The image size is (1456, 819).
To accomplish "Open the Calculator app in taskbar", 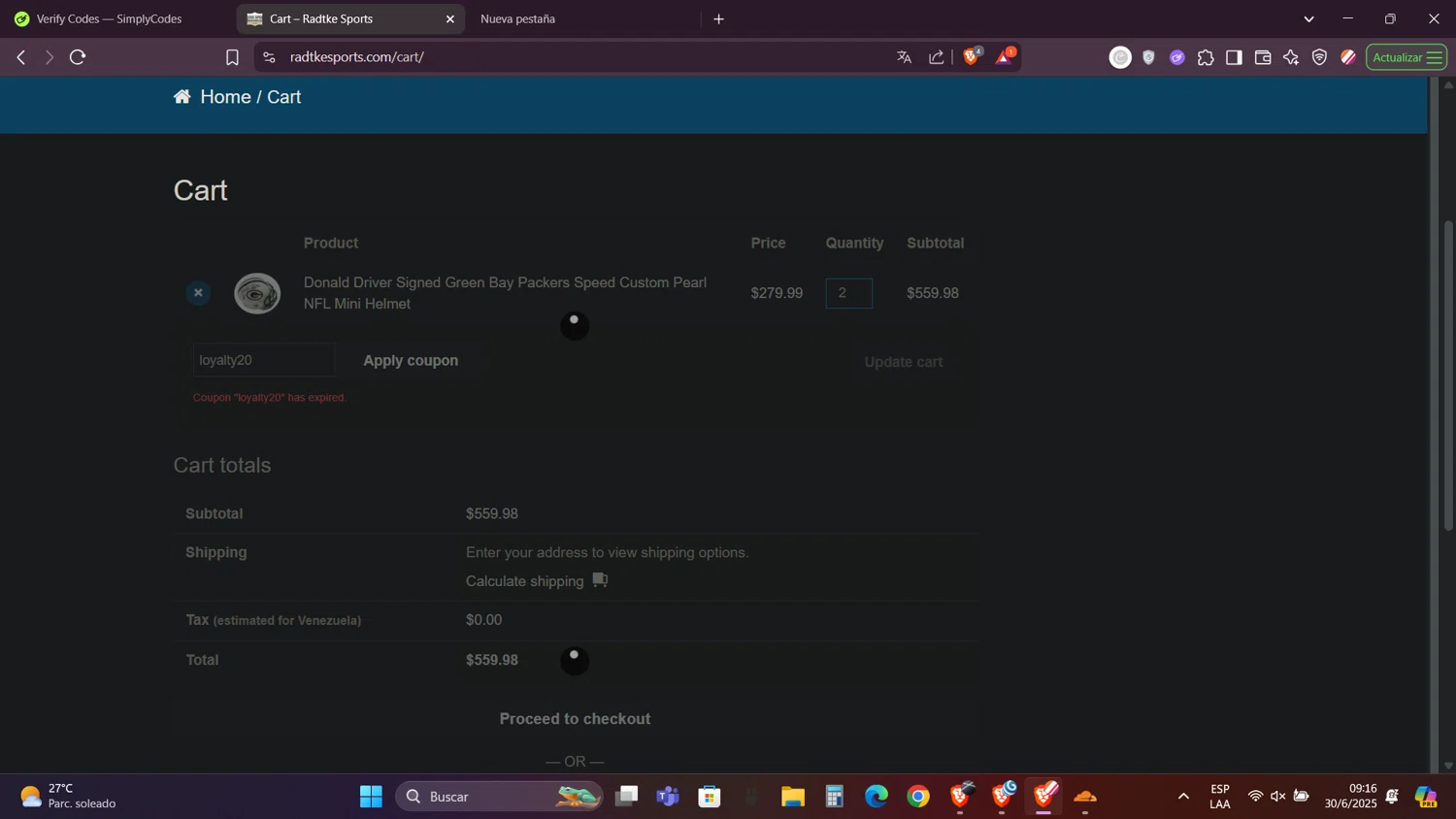I will [x=835, y=797].
